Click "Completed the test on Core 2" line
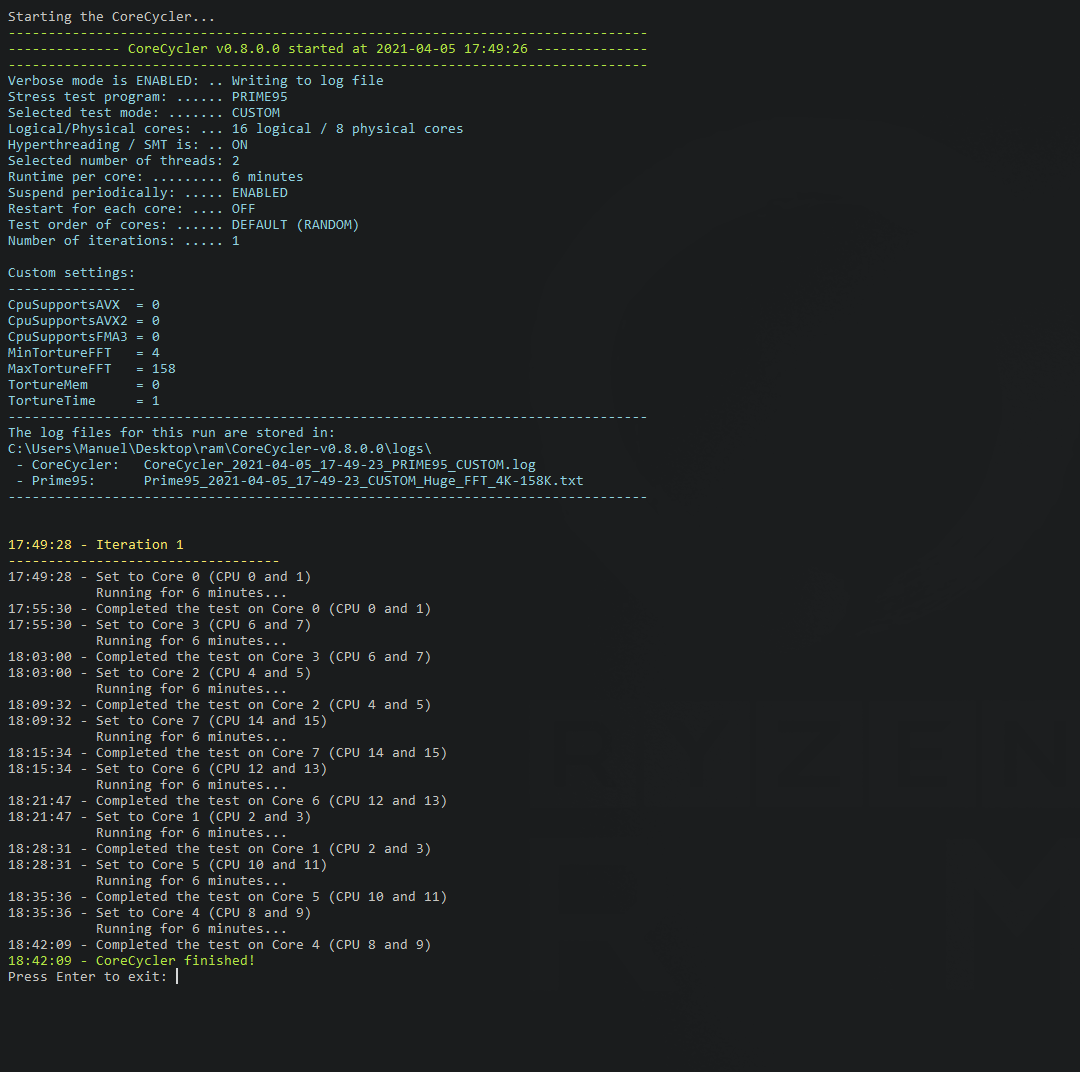This screenshot has height=1072, width=1080. pyautogui.click(x=219, y=705)
